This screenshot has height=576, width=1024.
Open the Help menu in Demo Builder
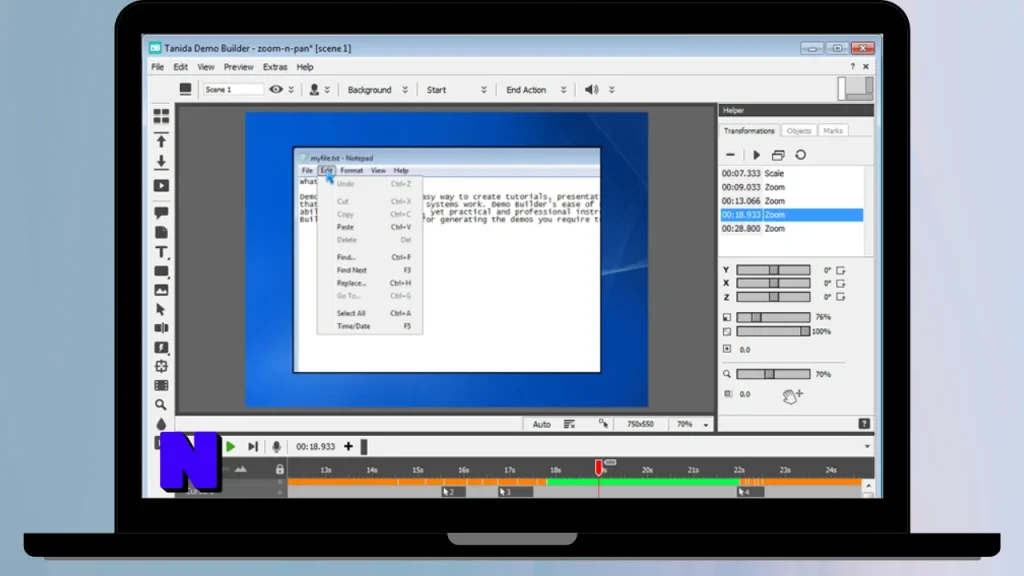(305, 67)
